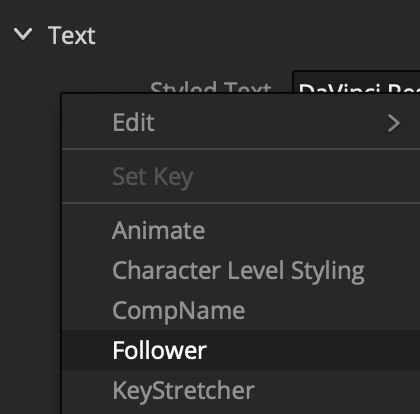Apply Follower to the Styled Text
The height and width of the screenshot is (414, 420).
click(241, 350)
